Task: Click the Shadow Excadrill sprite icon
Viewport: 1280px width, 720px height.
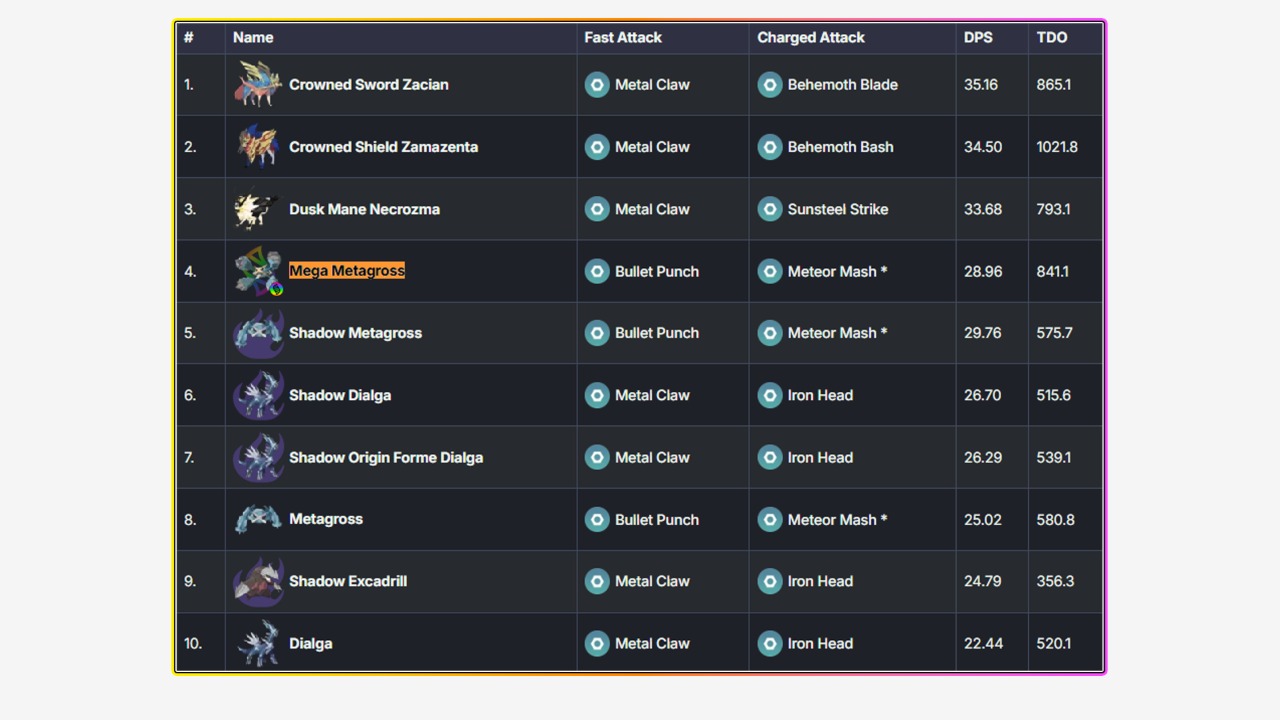Action: pos(258,582)
